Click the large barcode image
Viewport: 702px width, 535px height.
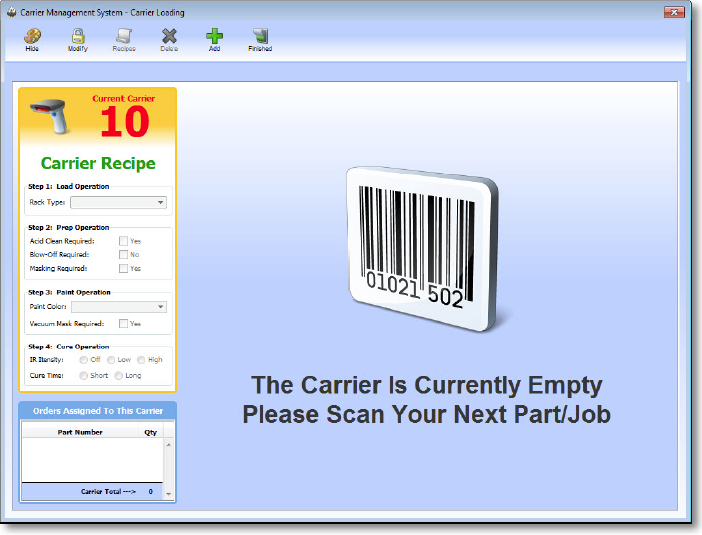[424, 248]
